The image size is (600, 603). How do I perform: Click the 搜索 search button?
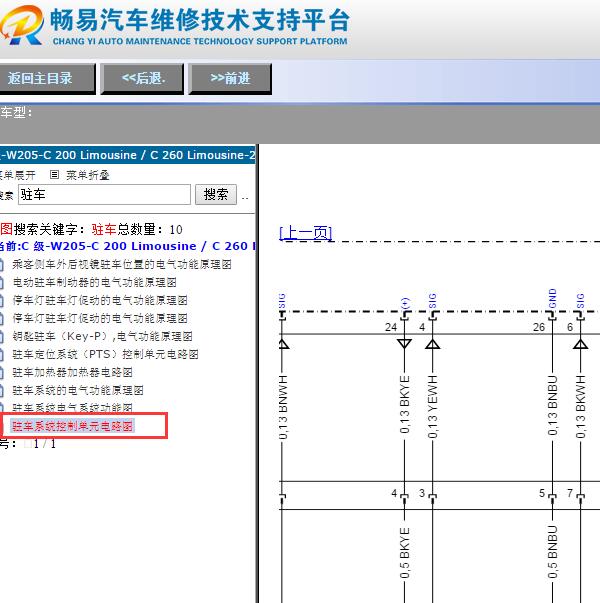coord(216,195)
